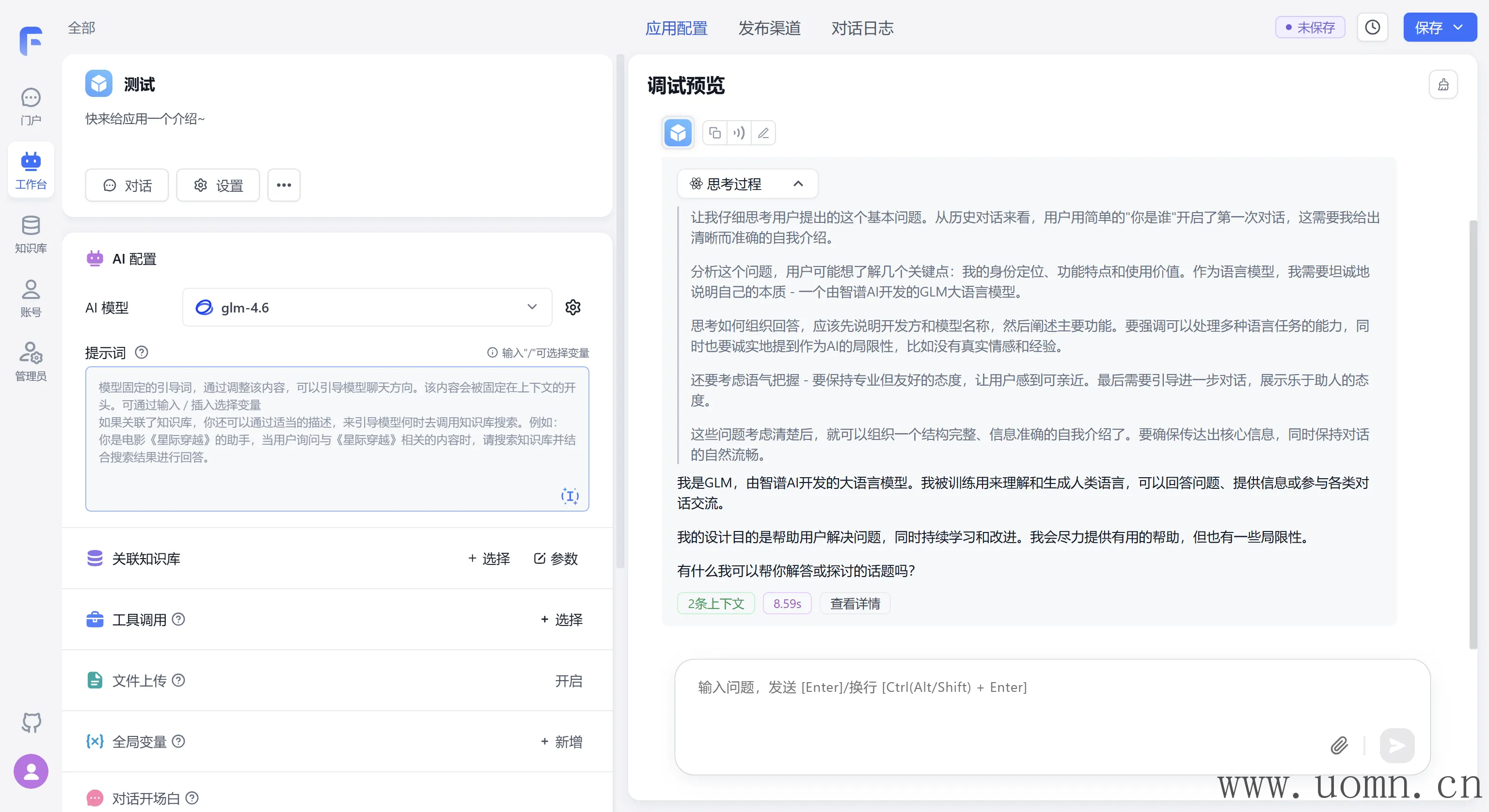Turn on file upload via 开启
Image resolution: width=1489 pixels, height=812 pixels.
pyautogui.click(x=568, y=681)
